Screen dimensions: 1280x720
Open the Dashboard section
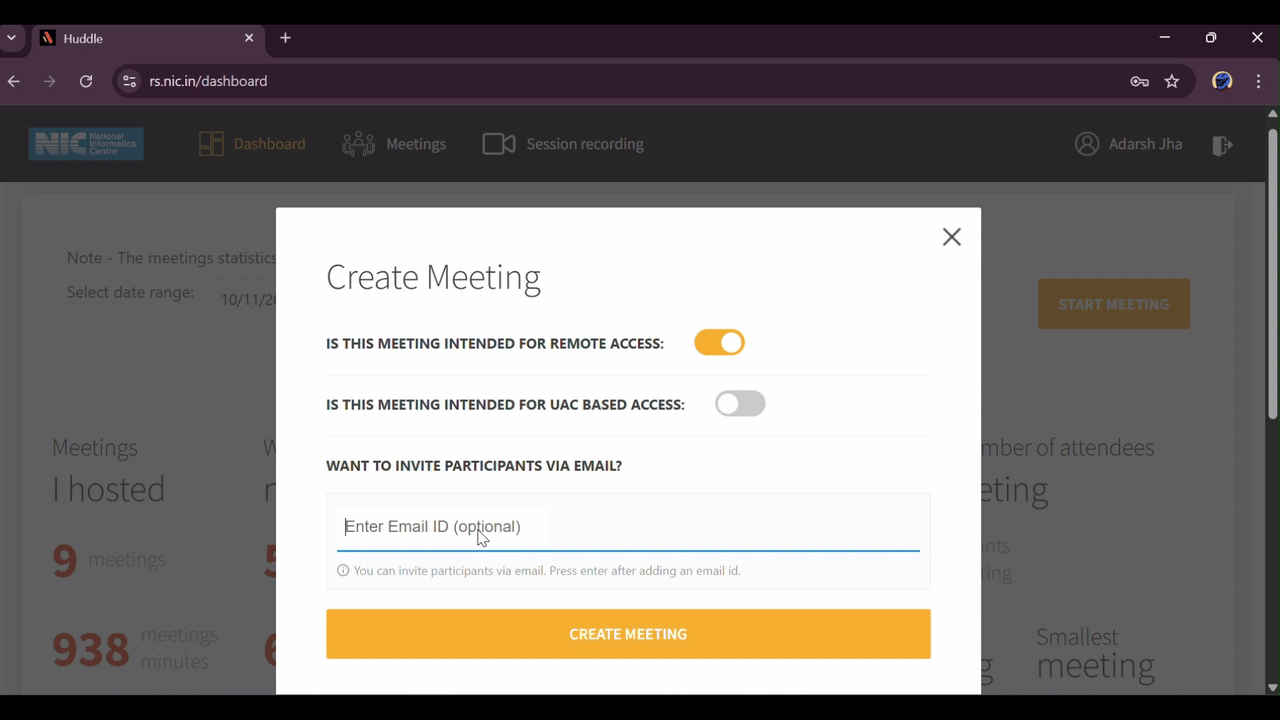pyautogui.click(x=252, y=143)
